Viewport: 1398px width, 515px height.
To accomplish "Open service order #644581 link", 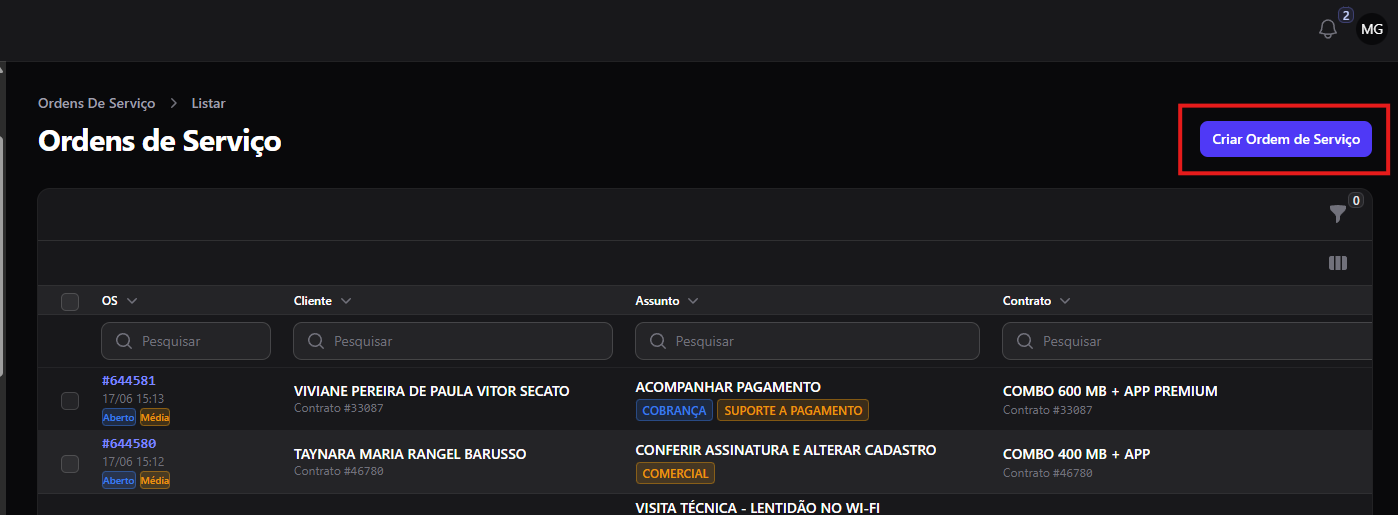I will coord(129,381).
